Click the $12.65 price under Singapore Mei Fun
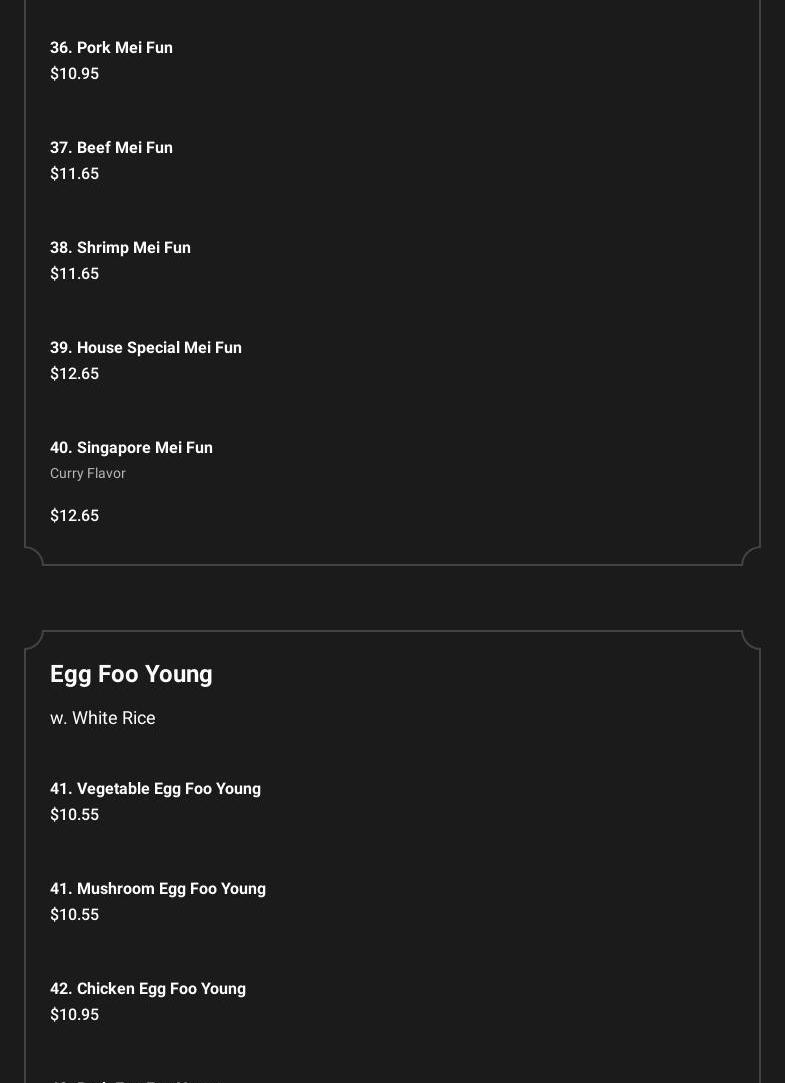The height and width of the screenshot is (1083, 785). pyautogui.click(x=74, y=516)
